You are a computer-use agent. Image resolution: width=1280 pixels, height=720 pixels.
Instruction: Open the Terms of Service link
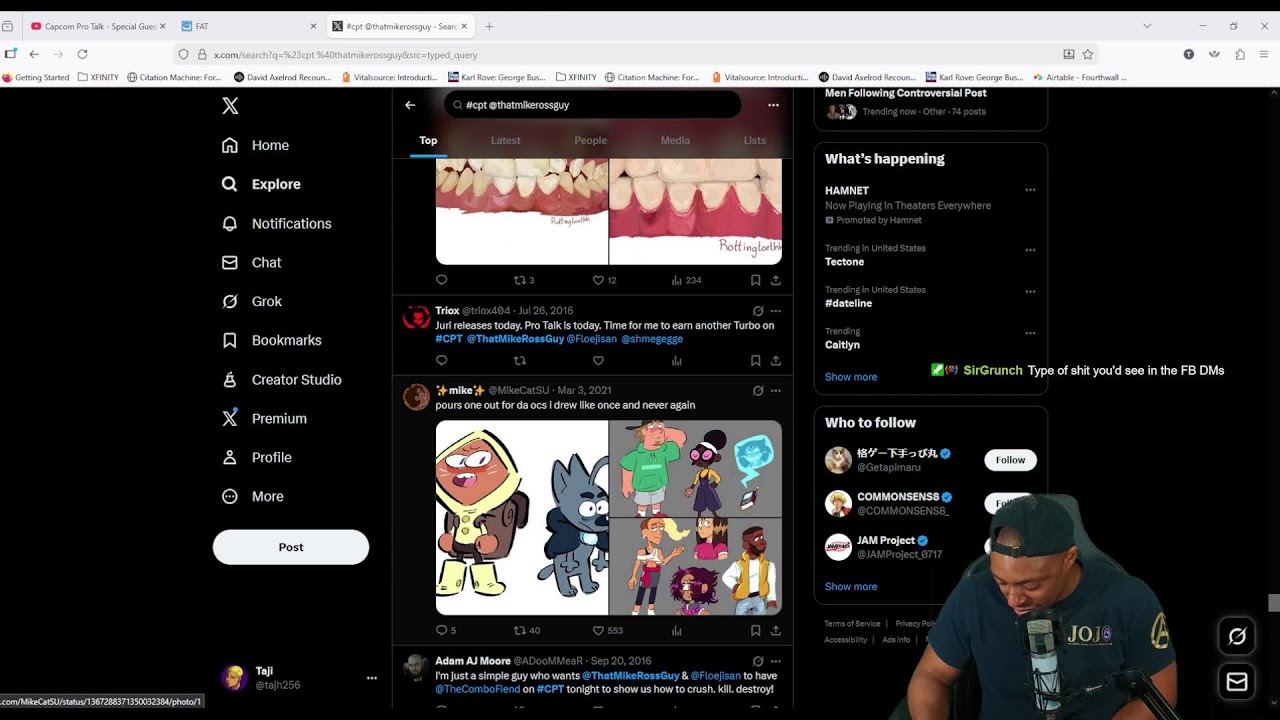[x=852, y=624]
